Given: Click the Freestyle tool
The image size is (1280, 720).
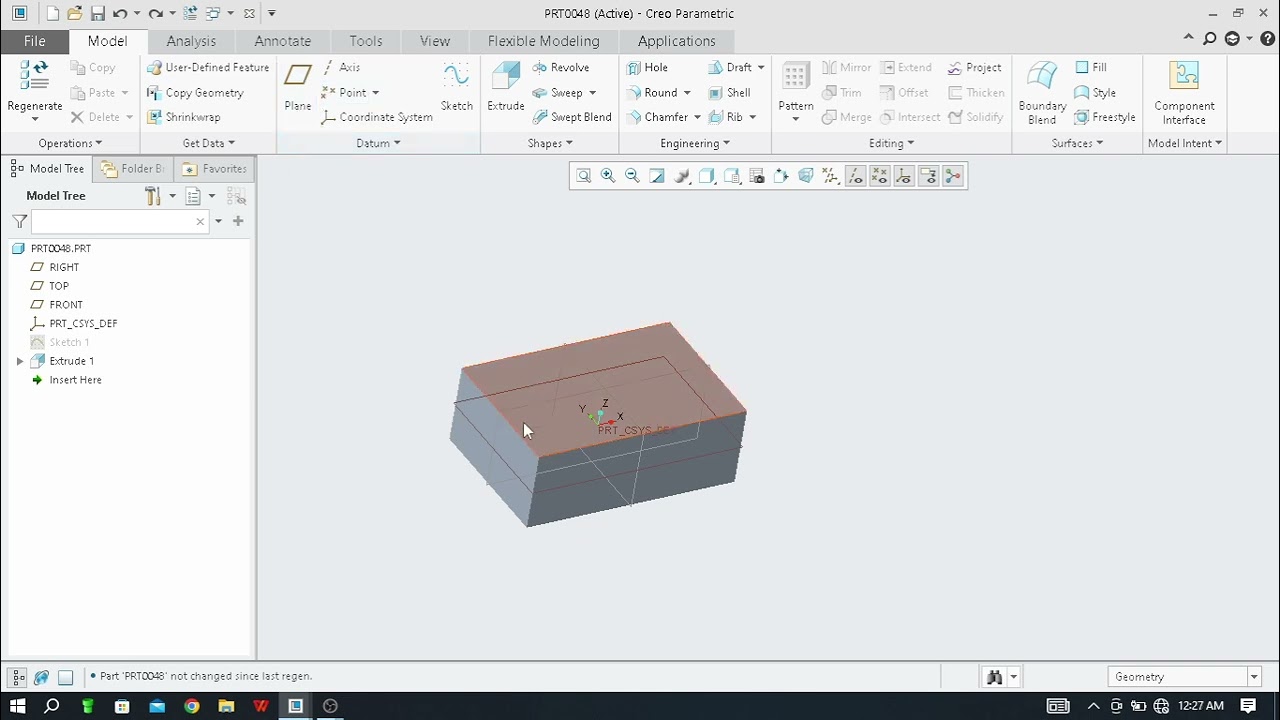Looking at the screenshot, I should 1105,117.
